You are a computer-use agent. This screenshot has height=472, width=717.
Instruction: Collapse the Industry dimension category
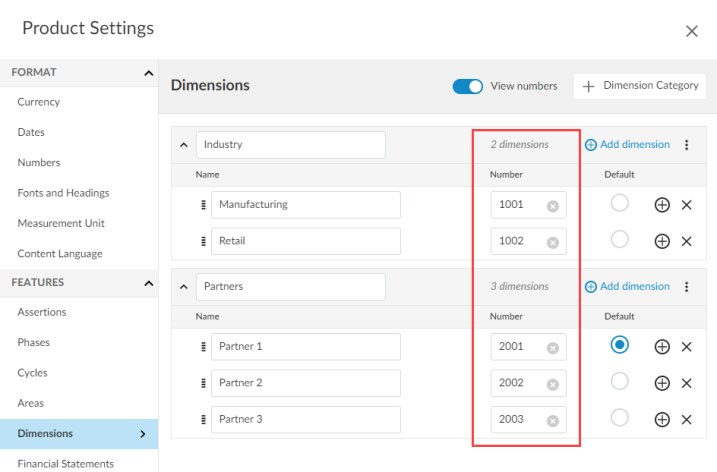pos(183,145)
